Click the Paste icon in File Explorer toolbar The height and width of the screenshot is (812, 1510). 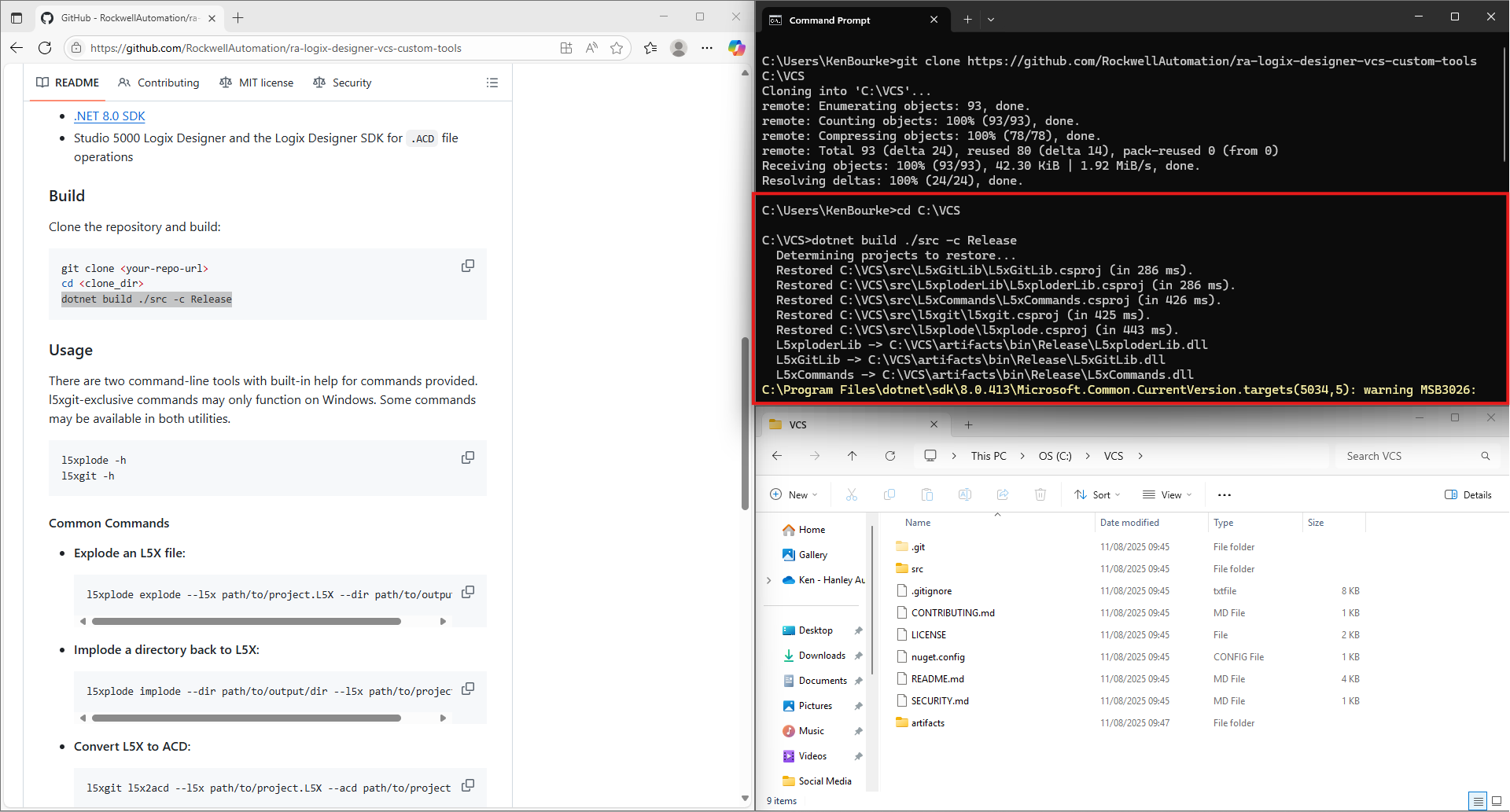[927, 494]
